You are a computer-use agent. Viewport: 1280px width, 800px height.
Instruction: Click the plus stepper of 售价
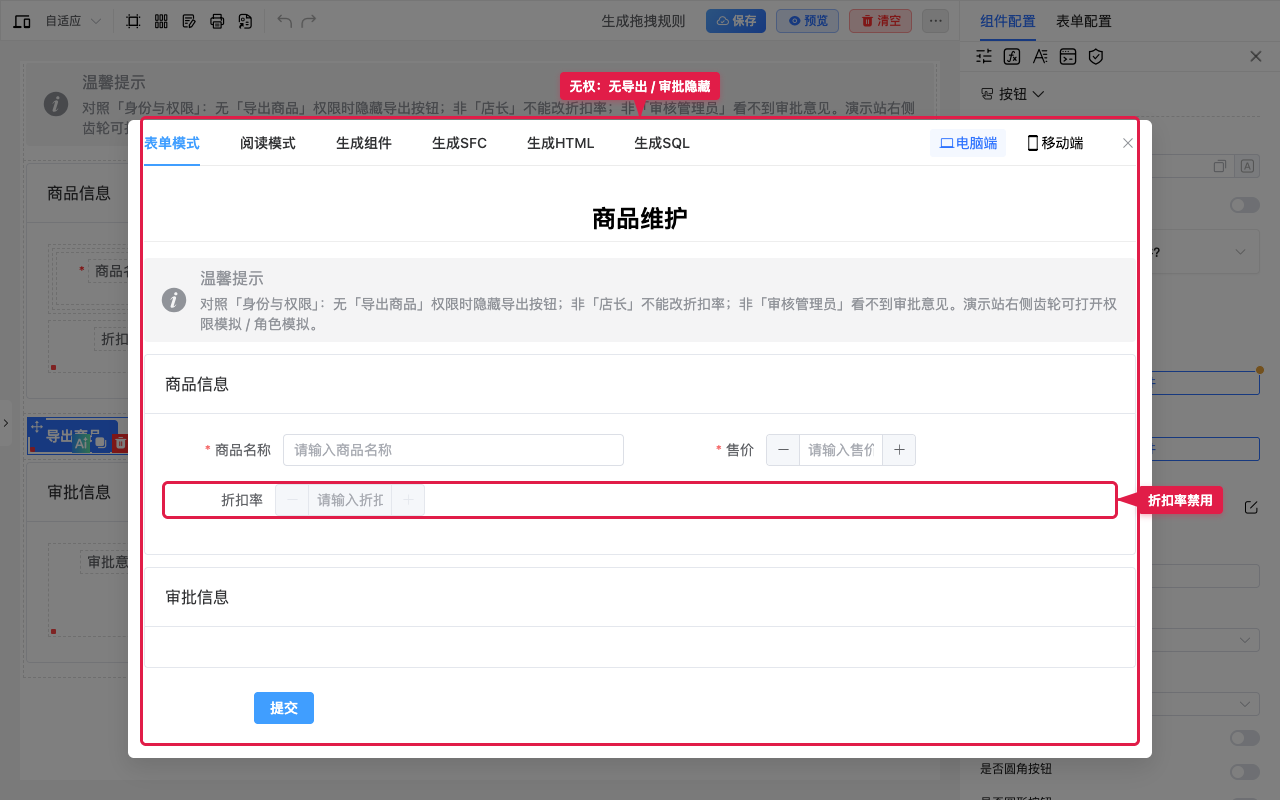[x=899, y=450]
